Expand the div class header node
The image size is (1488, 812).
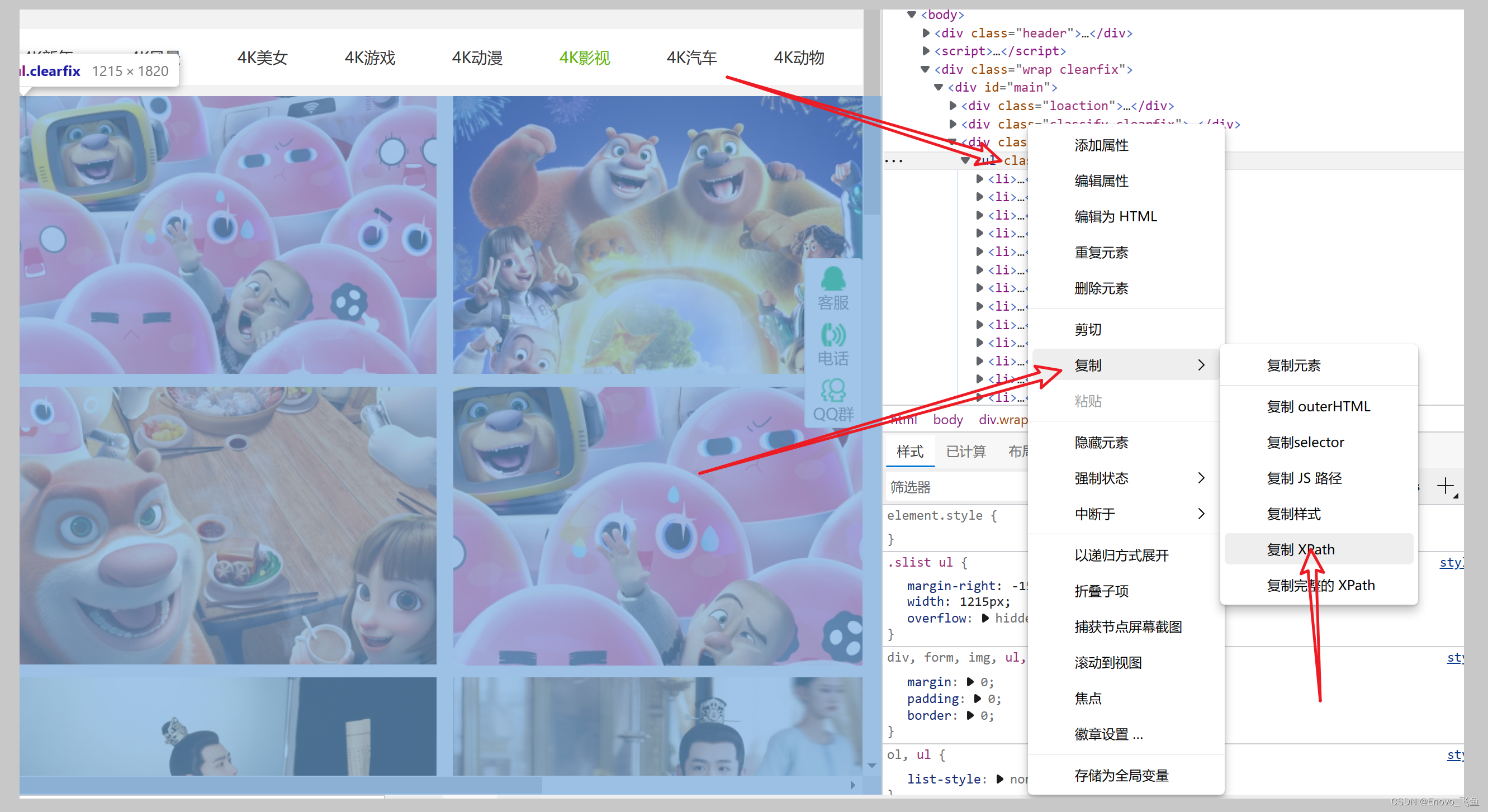pyautogui.click(x=926, y=33)
